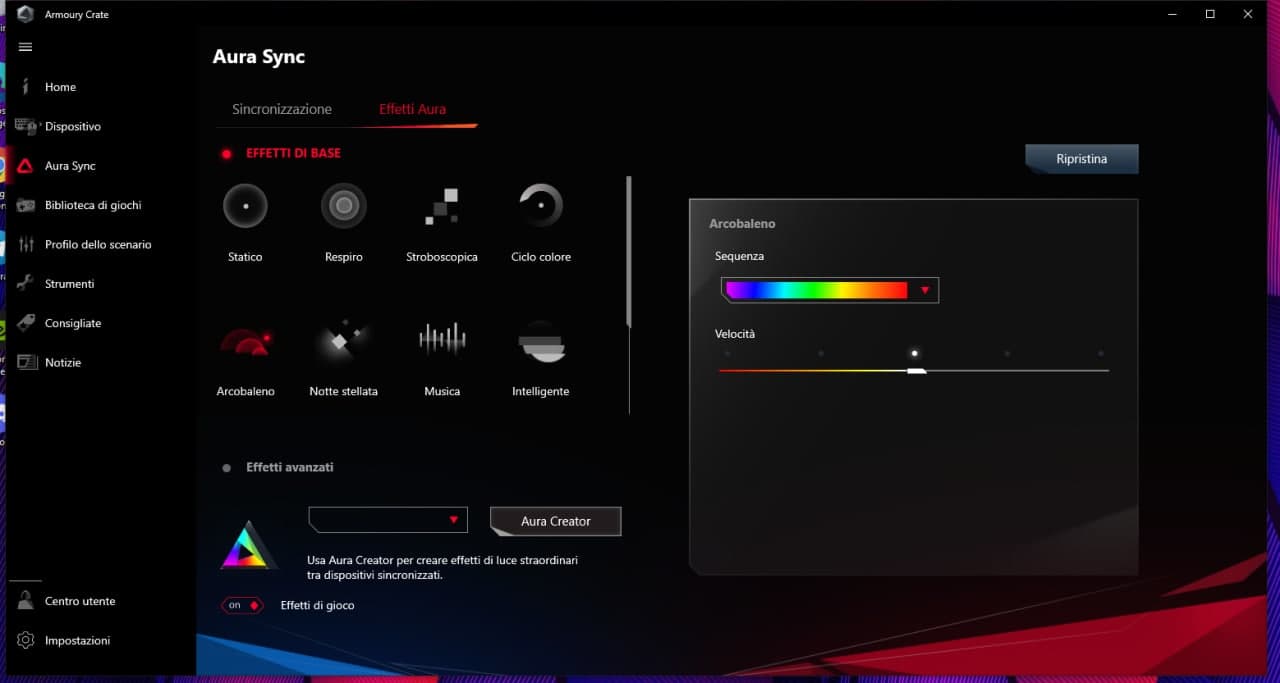This screenshot has width=1280, height=683.
Task: Click the Biblioteca di giochi gamepad icon
Action: 25,205
